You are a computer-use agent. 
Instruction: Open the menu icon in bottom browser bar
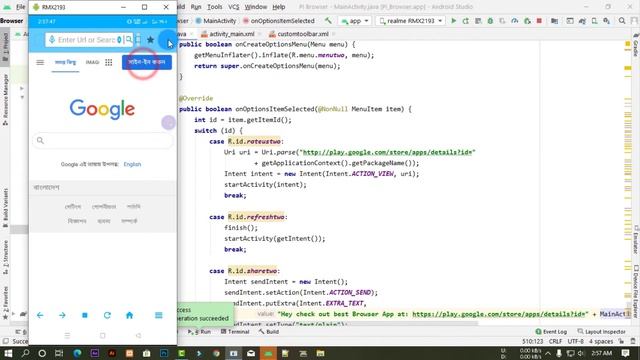point(159,315)
